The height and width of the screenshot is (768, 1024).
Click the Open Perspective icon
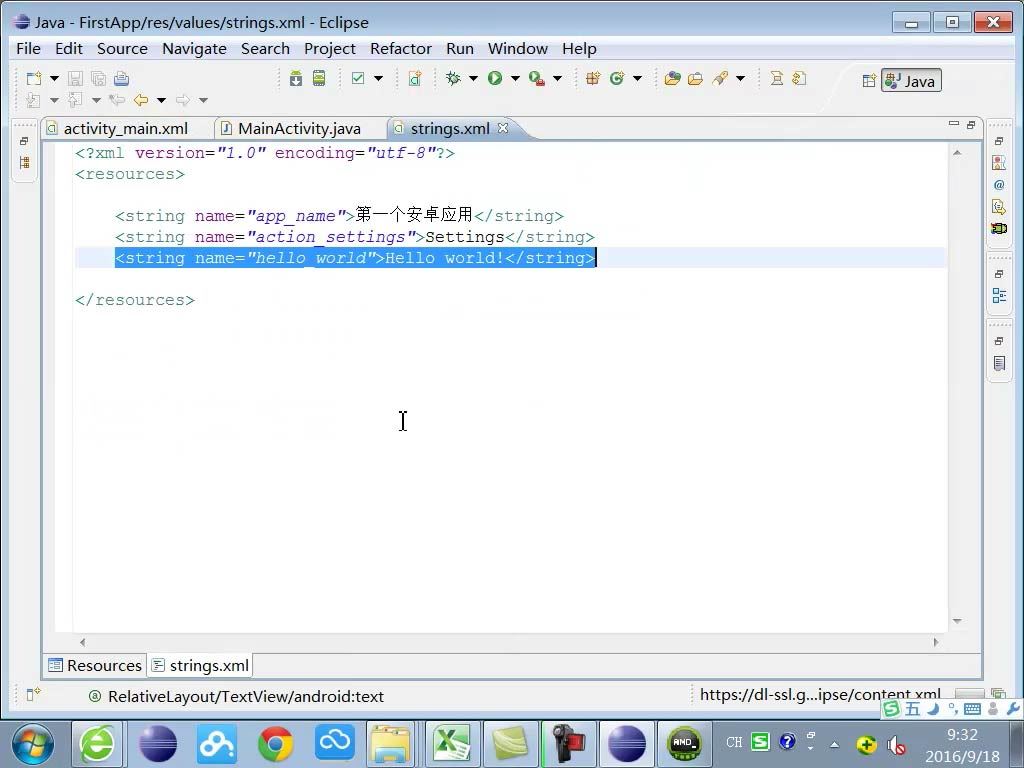click(869, 81)
